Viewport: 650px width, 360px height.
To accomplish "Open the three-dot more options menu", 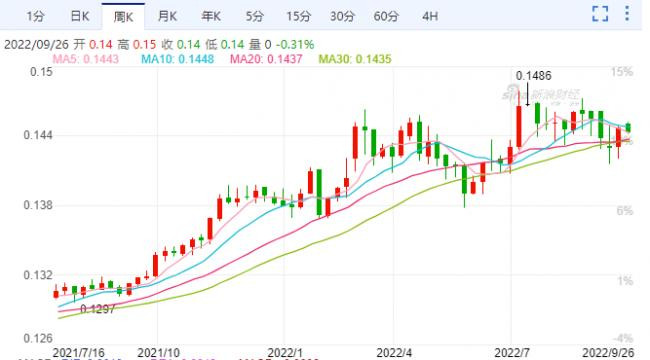I will (627, 14).
